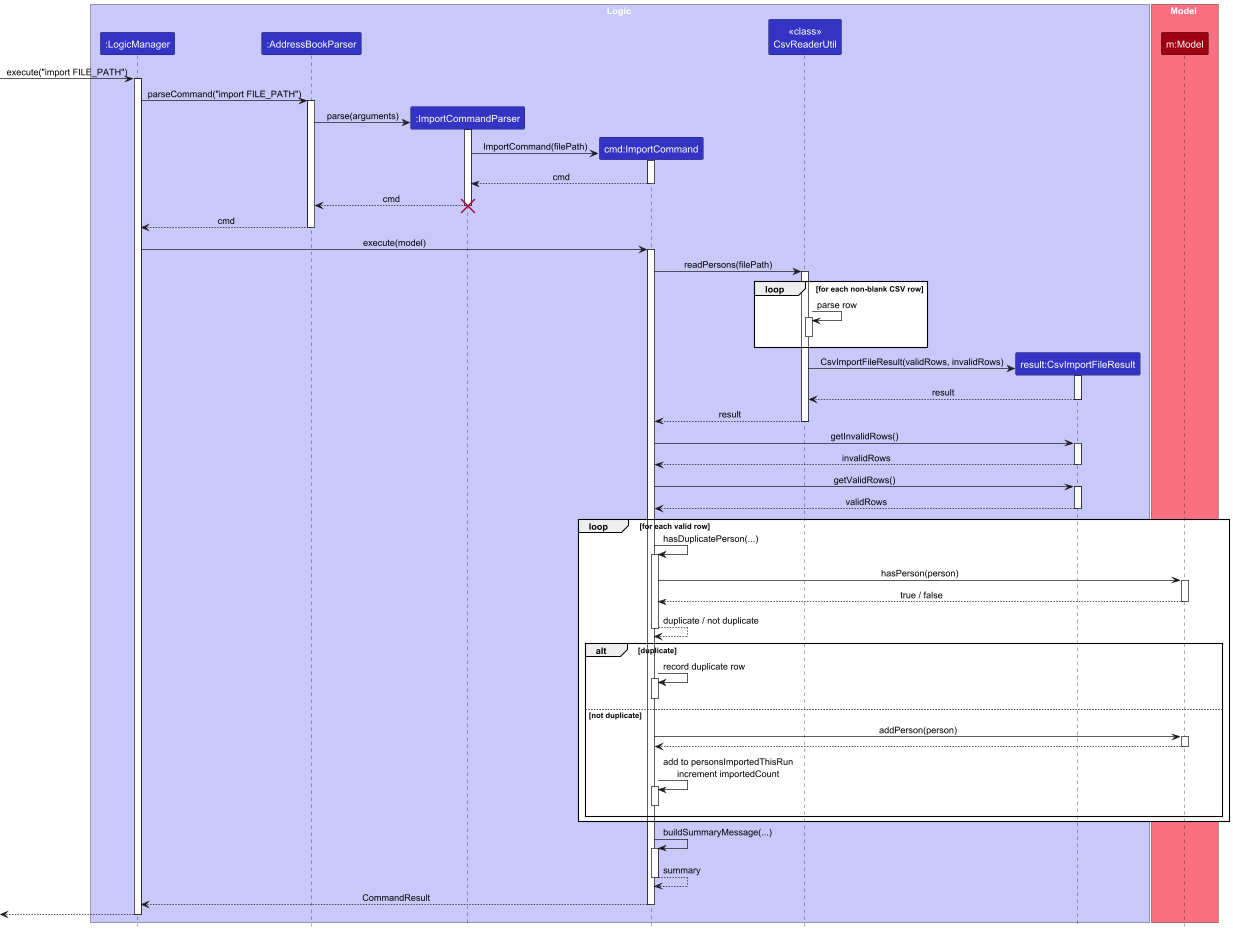Select the :AddressBookParser participant box
Image resolution: width=1233 pixels, height=931 pixels.
[311, 43]
